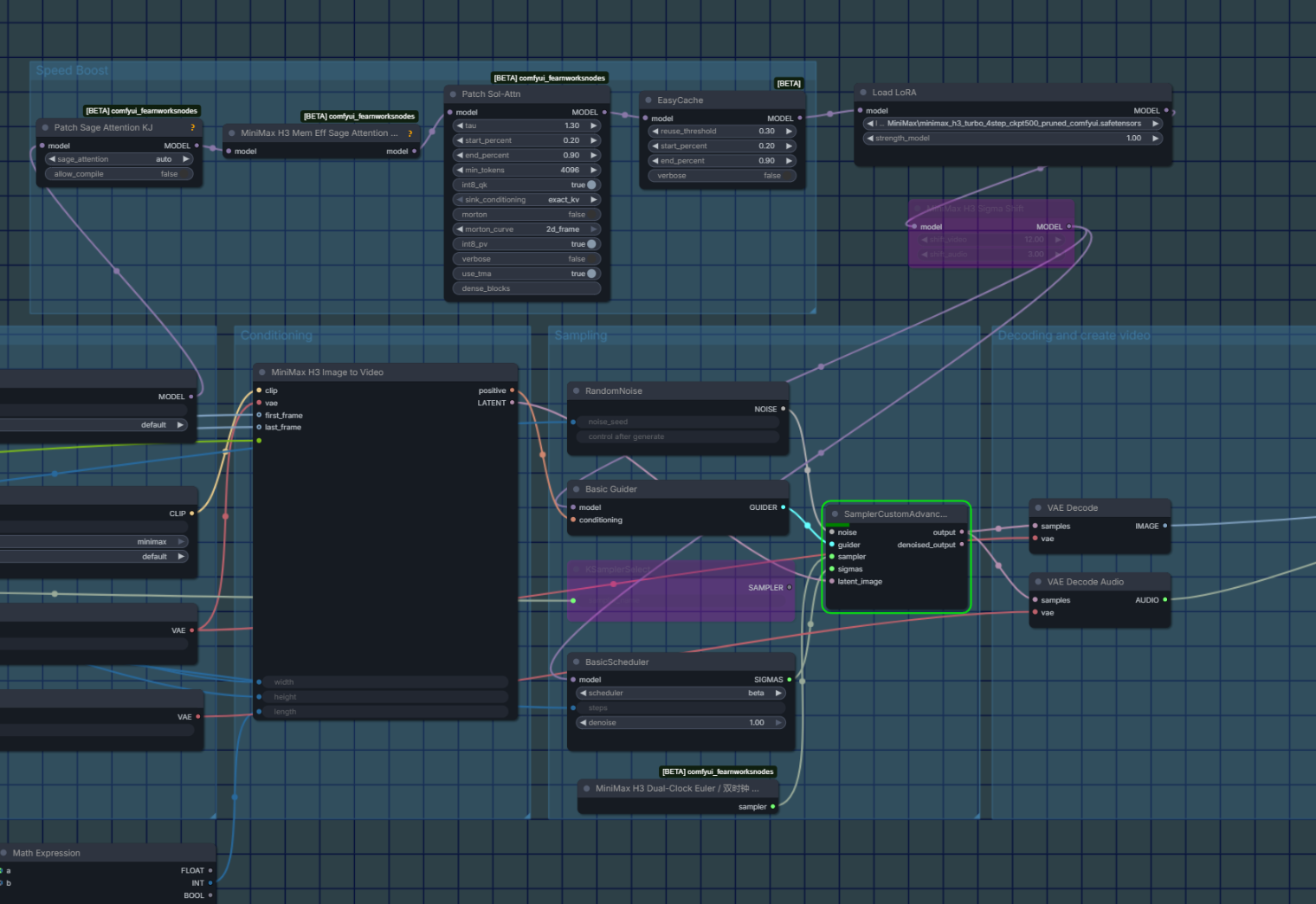Open sink_conditioning exact_kv dropdown
Screen dimensions: 1316x904
[526, 200]
